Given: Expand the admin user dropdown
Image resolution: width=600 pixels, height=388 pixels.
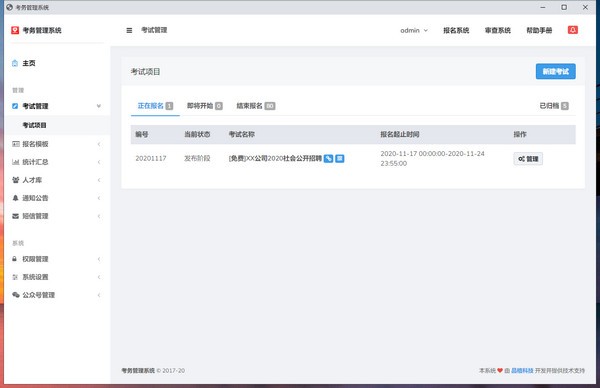Looking at the screenshot, I should pos(414,30).
